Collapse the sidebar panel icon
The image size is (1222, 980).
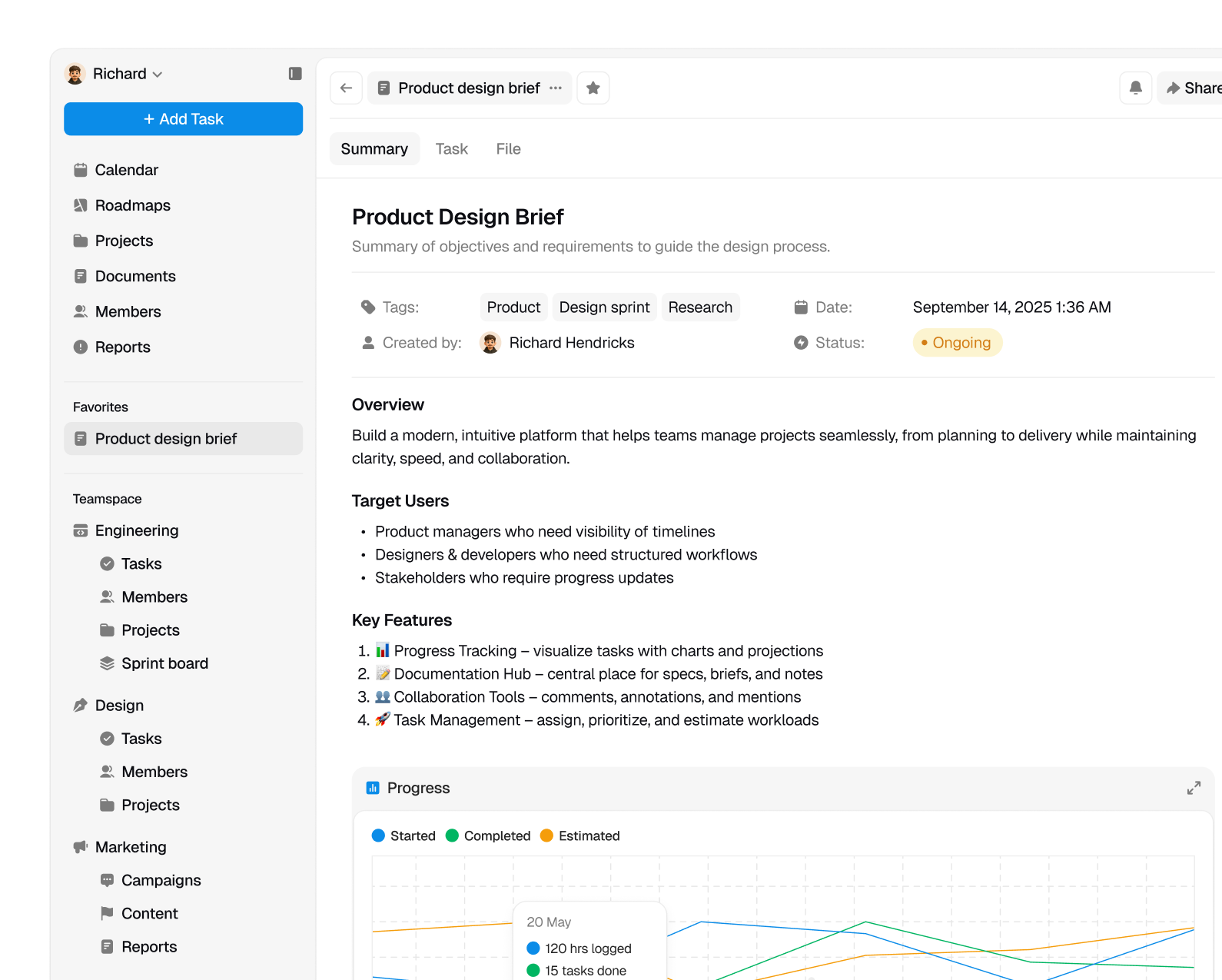pos(295,74)
